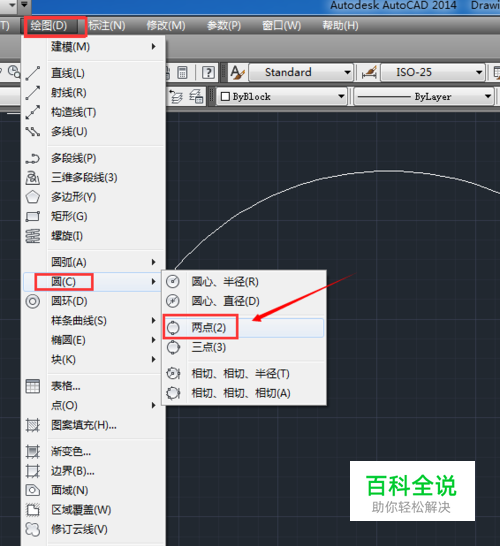Image resolution: width=500 pixels, height=546 pixels.
Task: Open the Dimension (标注) menu
Action: [107, 26]
